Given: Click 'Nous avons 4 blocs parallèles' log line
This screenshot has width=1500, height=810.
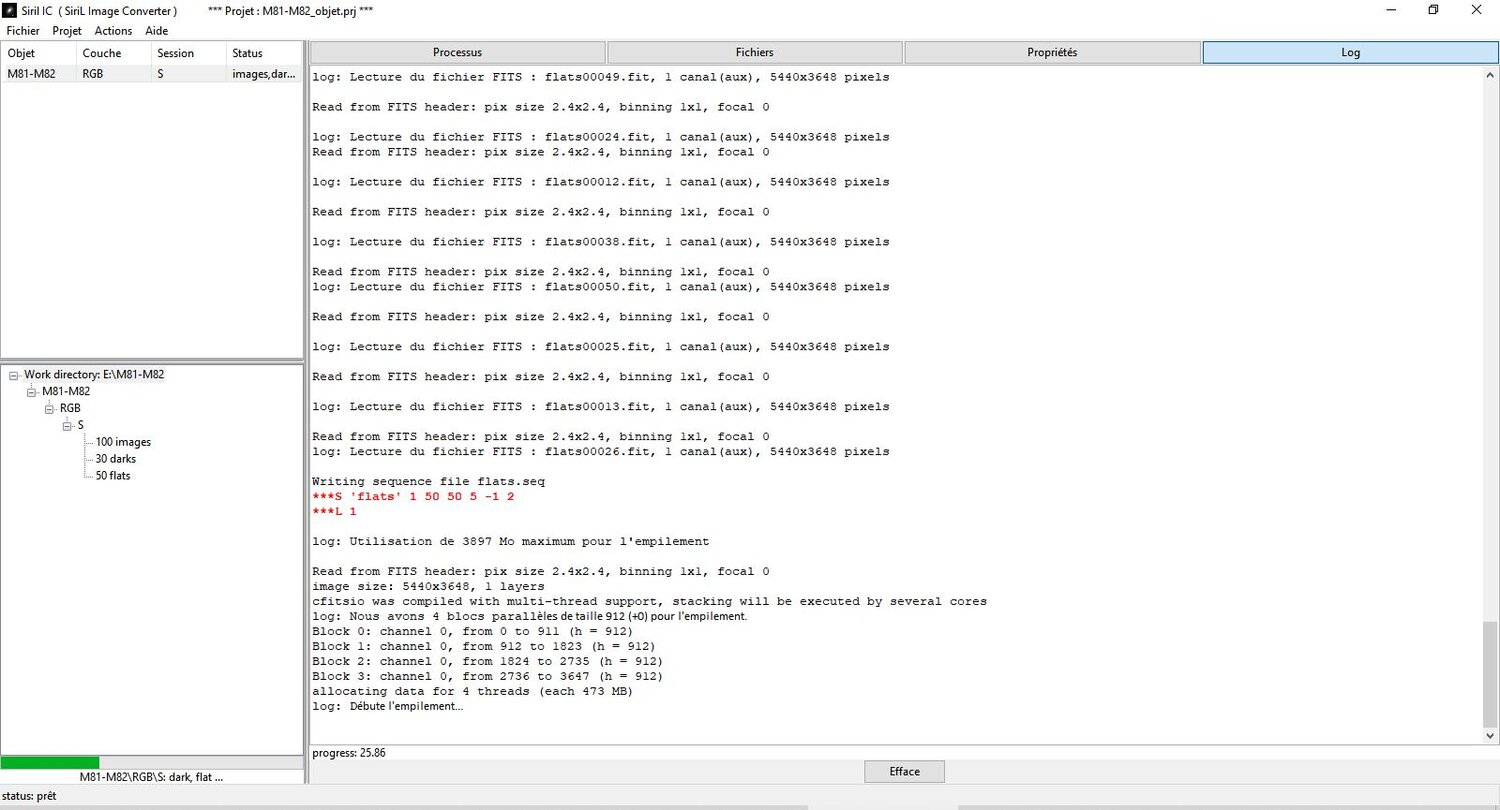Looking at the screenshot, I should point(530,617).
